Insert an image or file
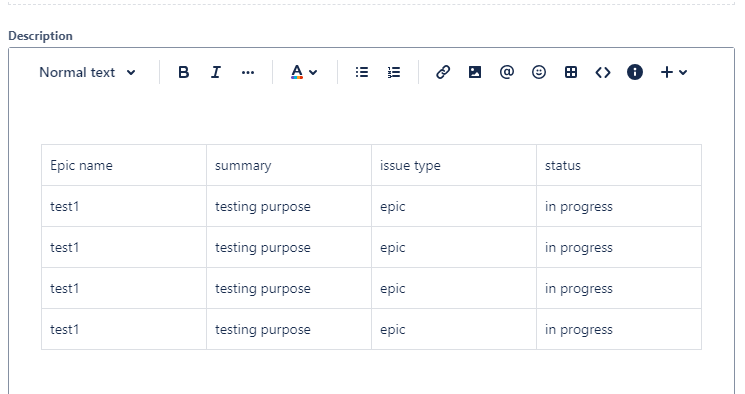Viewport: 745px width, 394px height. (475, 72)
